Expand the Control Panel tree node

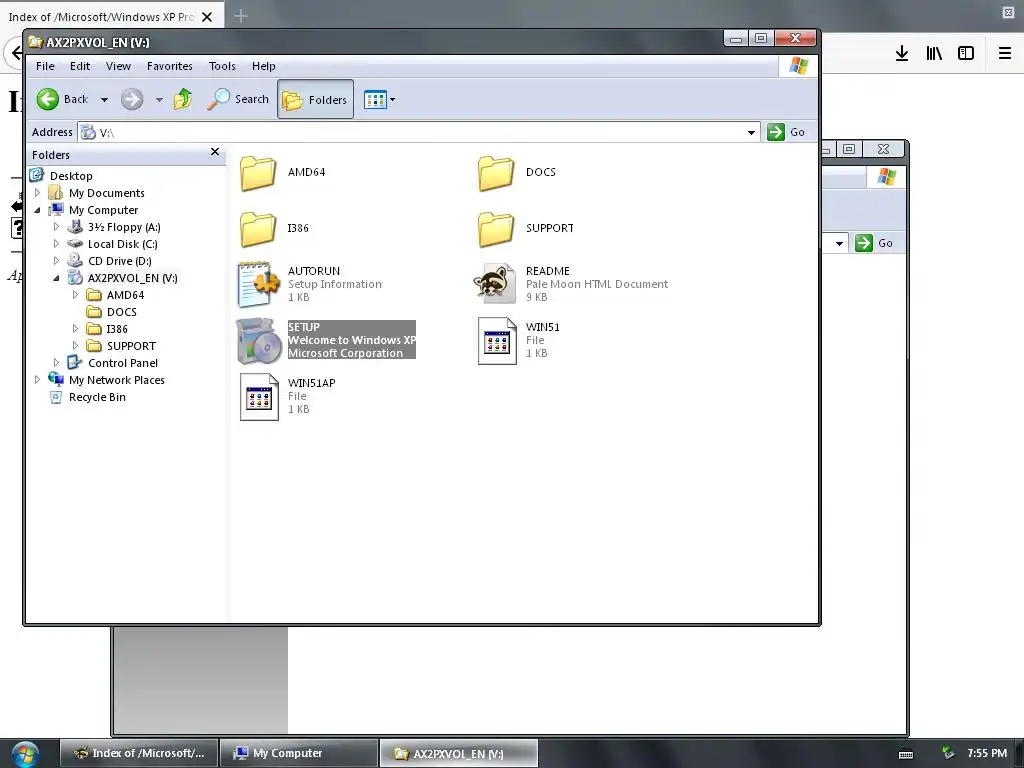56,362
